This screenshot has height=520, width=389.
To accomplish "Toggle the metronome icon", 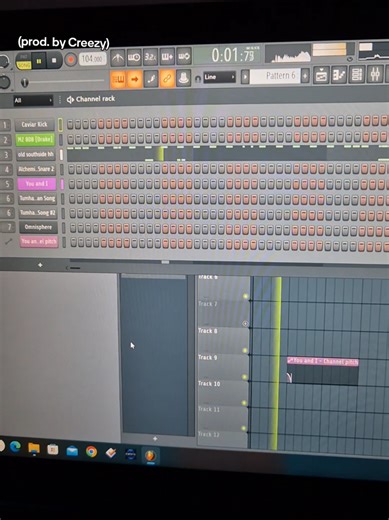I will click(117, 58).
